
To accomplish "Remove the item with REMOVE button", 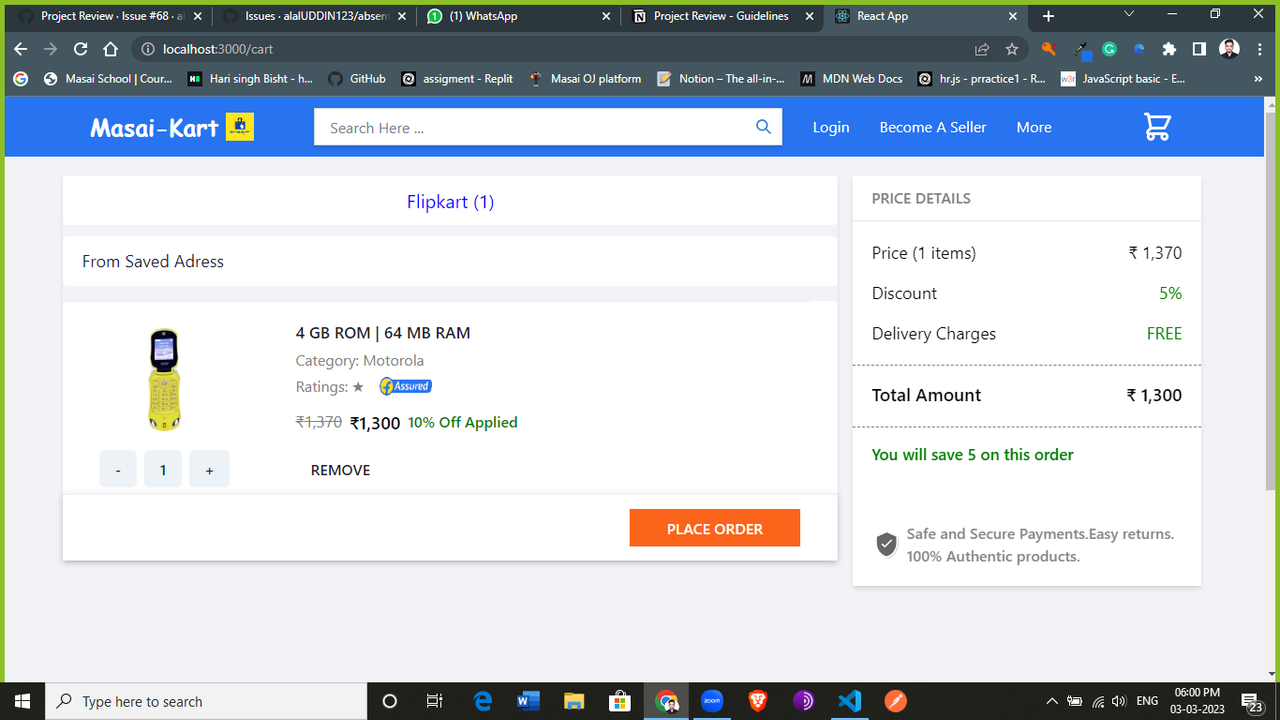I will point(341,470).
